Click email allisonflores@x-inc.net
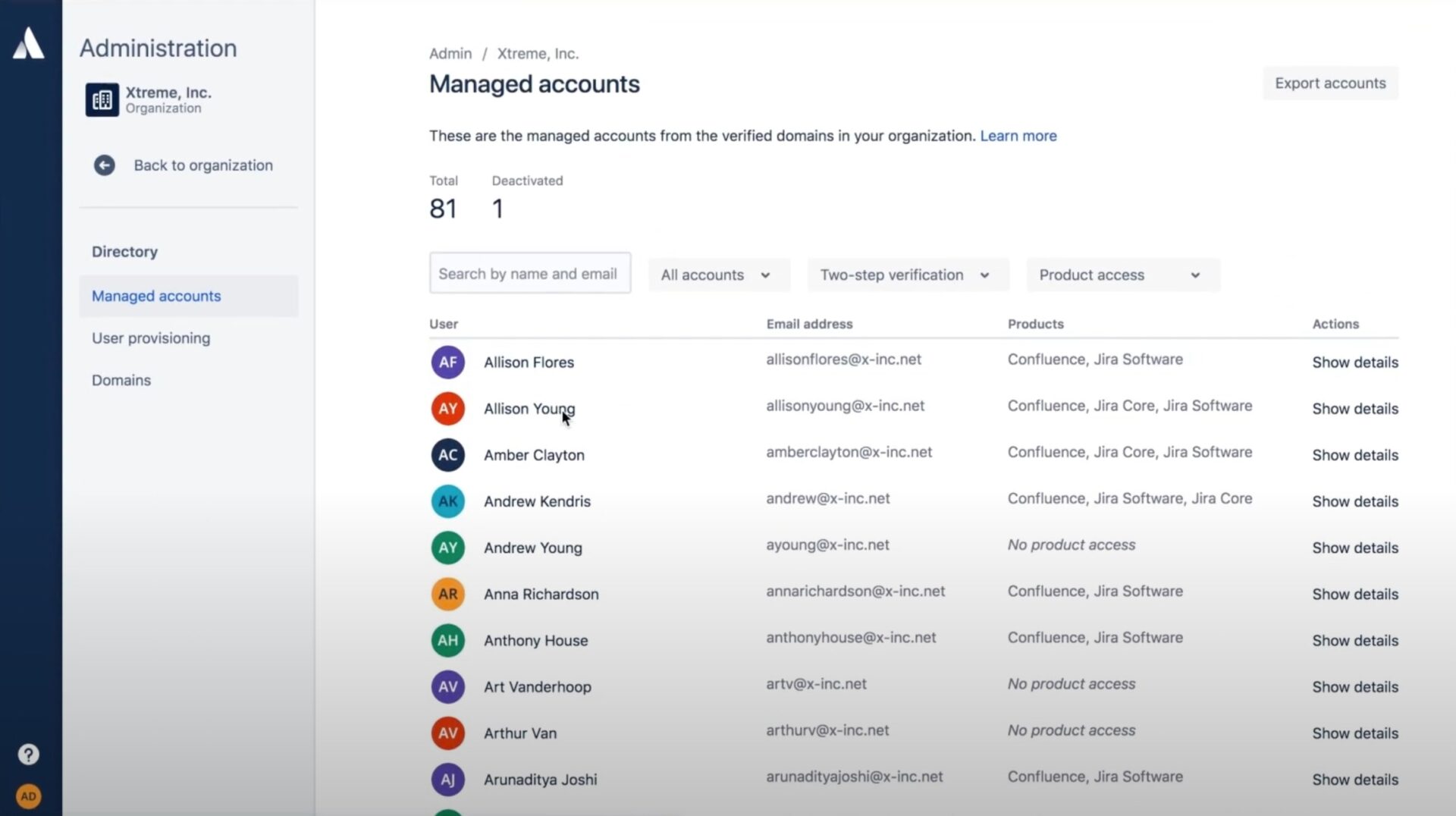This screenshot has width=1456, height=816. tap(843, 359)
